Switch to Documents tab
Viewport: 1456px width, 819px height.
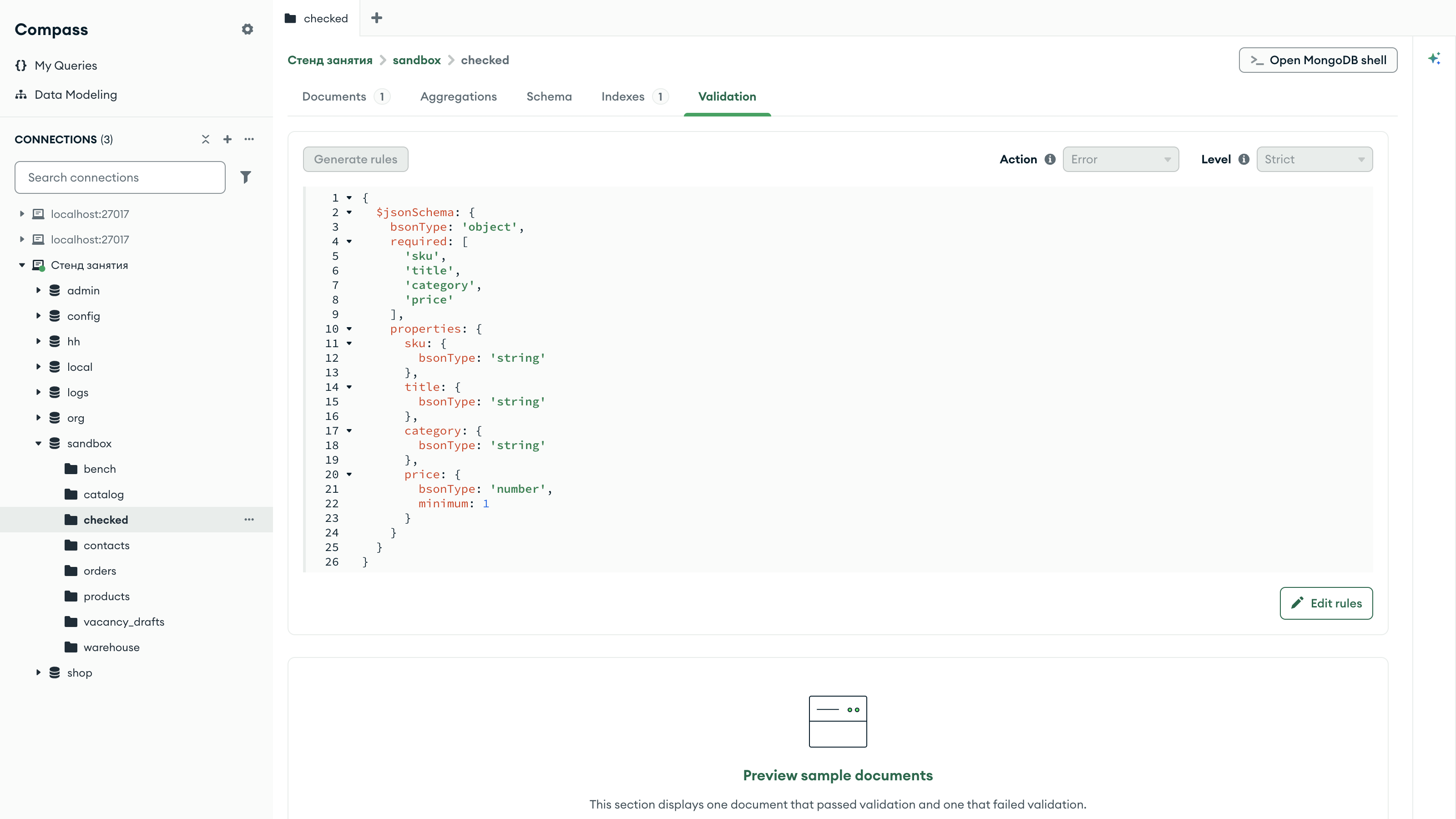coord(346,96)
